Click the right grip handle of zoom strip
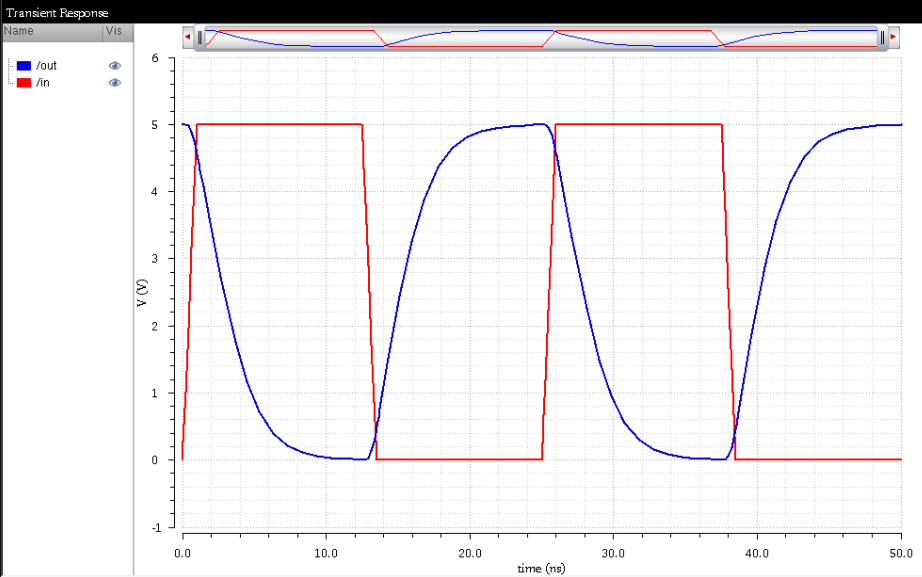This screenshot has height=577, width=922. (881, 37)
